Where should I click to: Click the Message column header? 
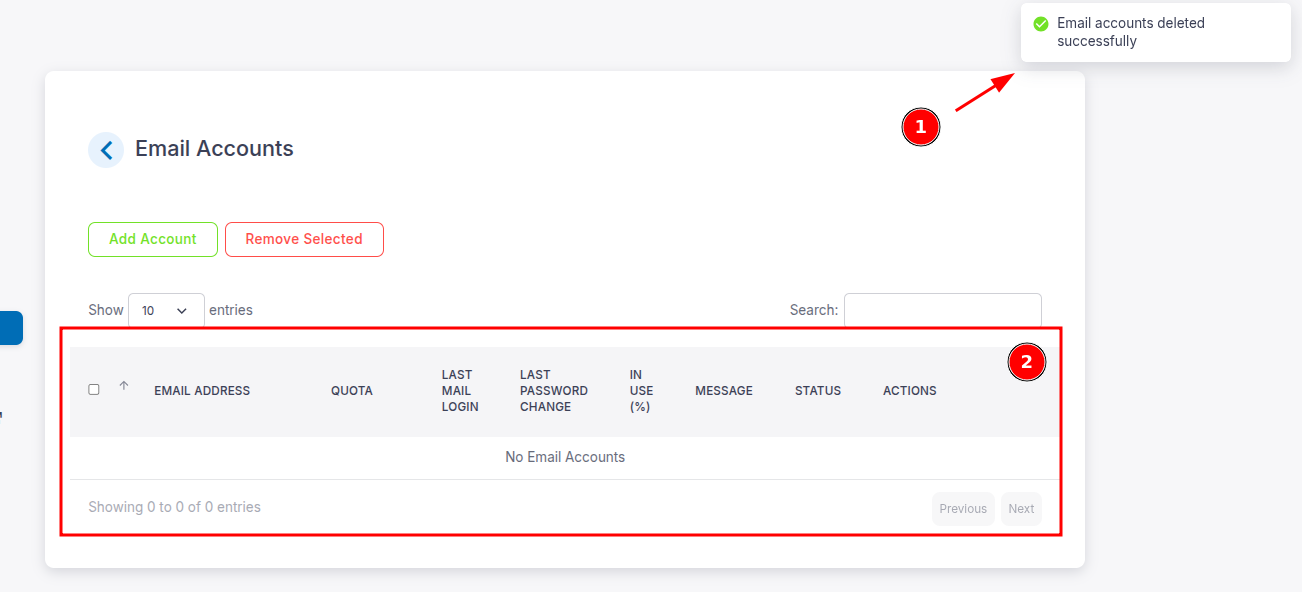point(724,391)
